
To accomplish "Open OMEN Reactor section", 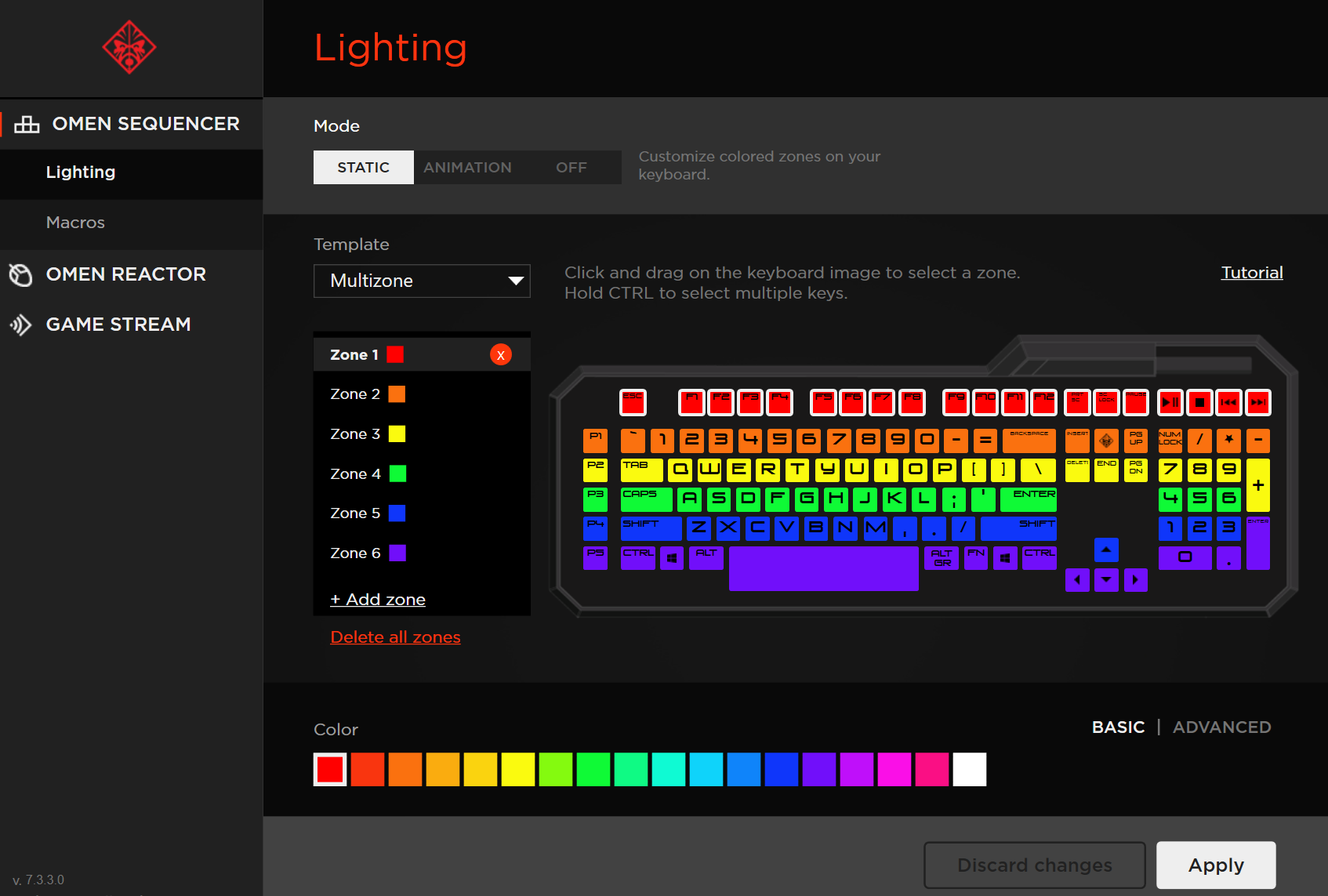I will click(x=131, y=274).
